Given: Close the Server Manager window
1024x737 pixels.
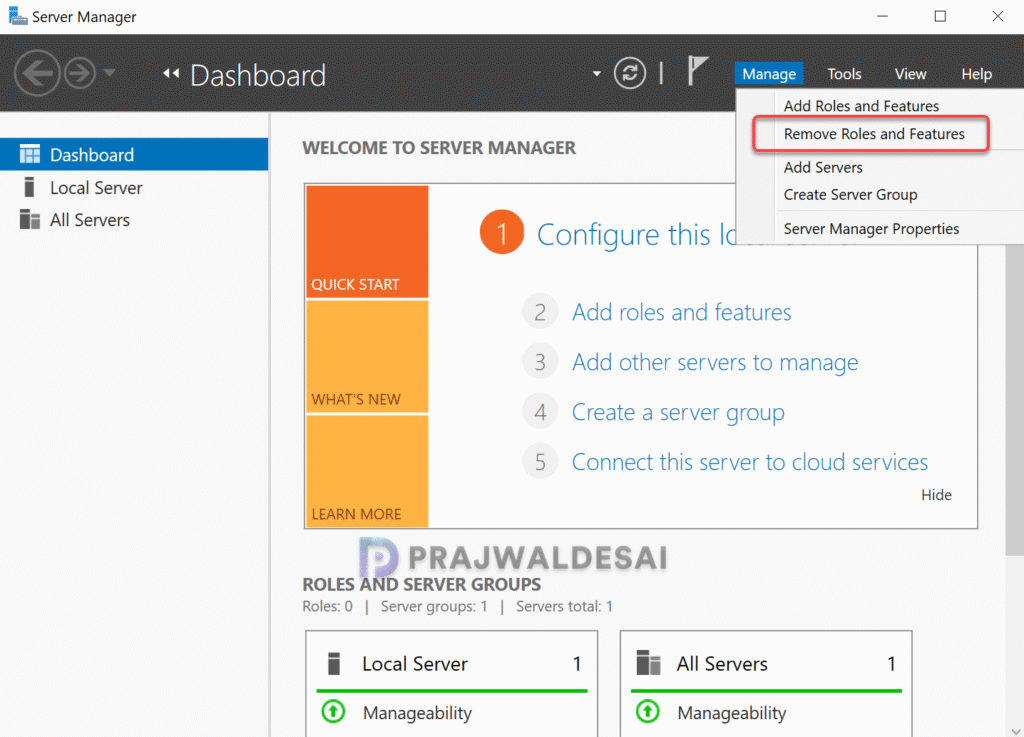Looking at the screenshot, I should coord(997,16).
